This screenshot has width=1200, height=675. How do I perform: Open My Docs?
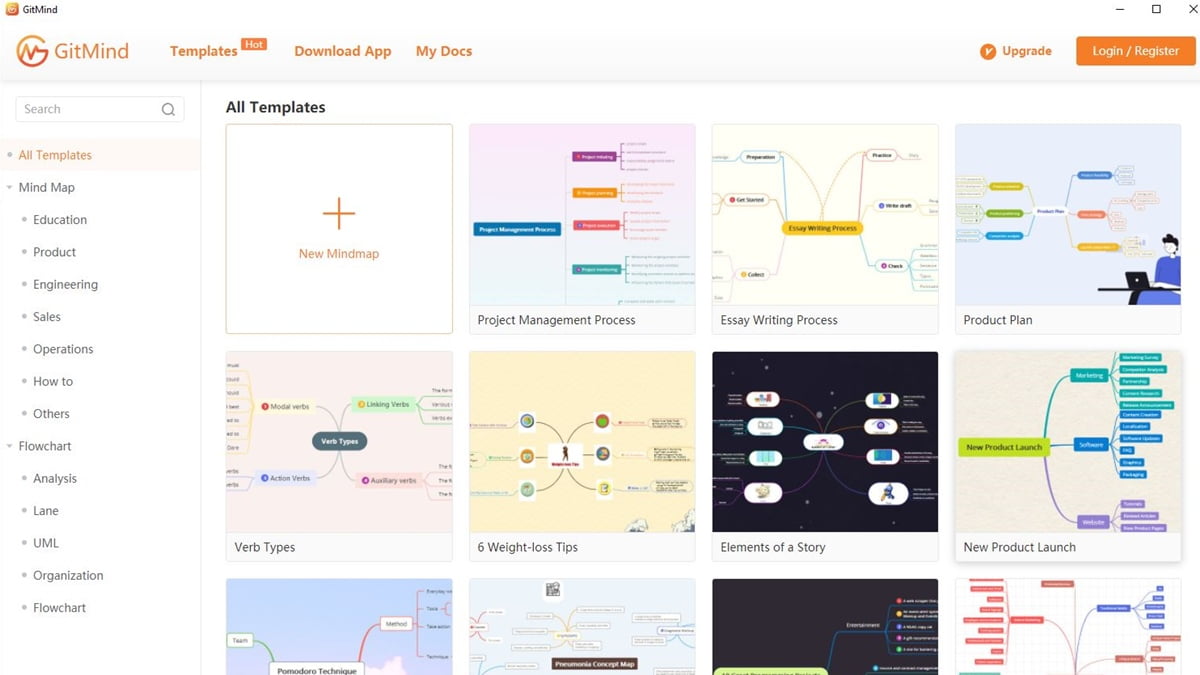coord(443,51)
